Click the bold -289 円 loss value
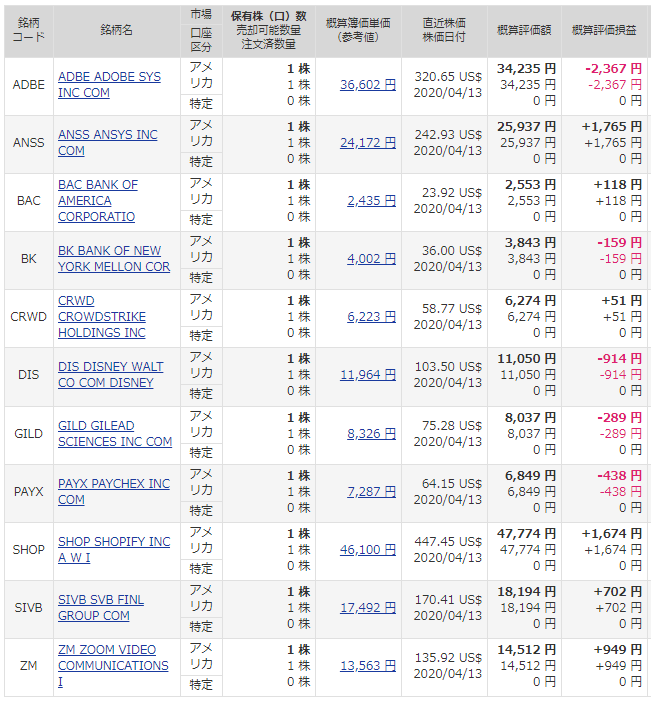 point(620,418)
